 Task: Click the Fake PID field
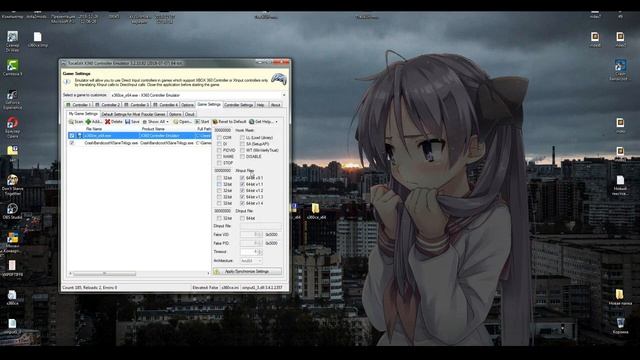(251, 243)
